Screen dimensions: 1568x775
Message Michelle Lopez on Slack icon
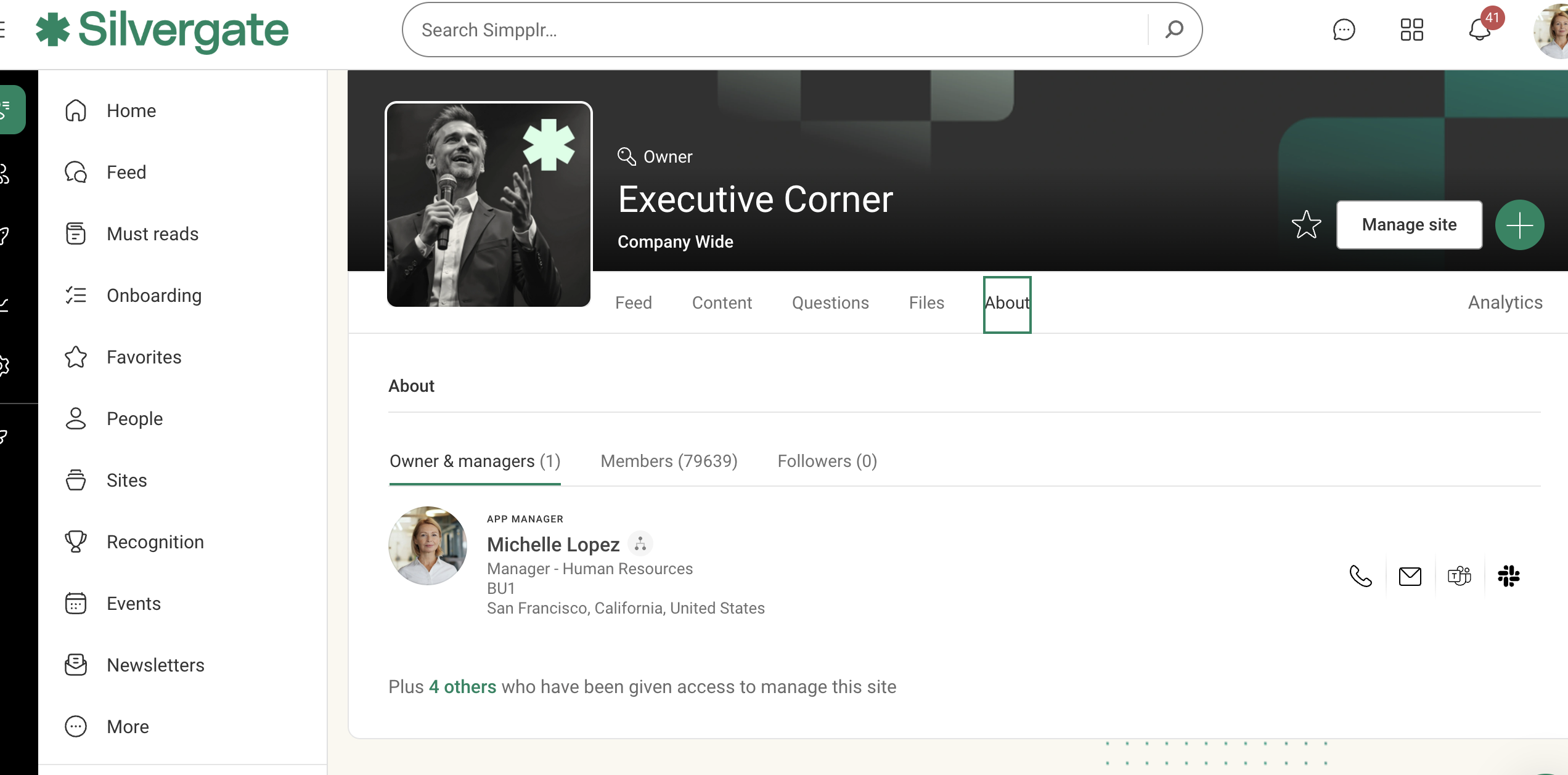pos(1509,577)
